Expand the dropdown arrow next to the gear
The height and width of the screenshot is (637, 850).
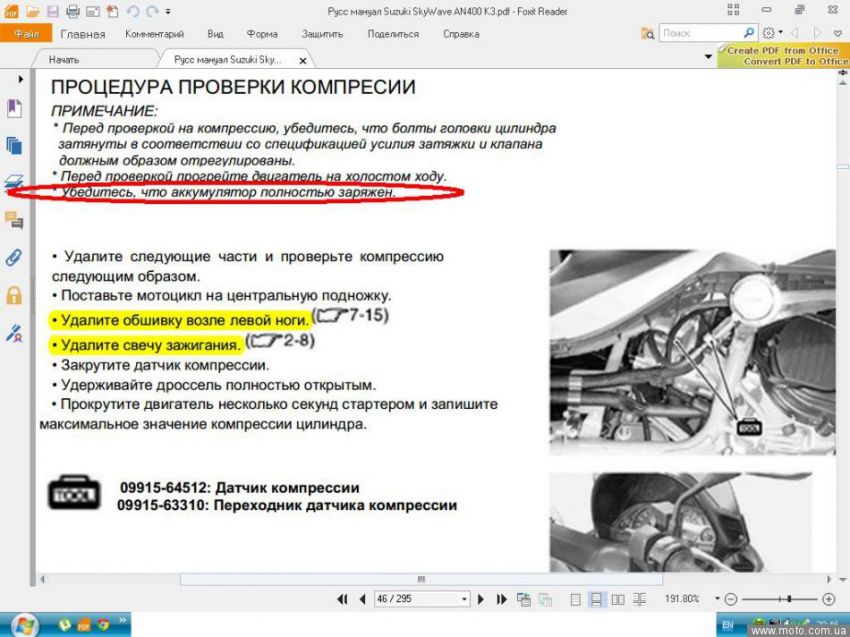[781, 32]
